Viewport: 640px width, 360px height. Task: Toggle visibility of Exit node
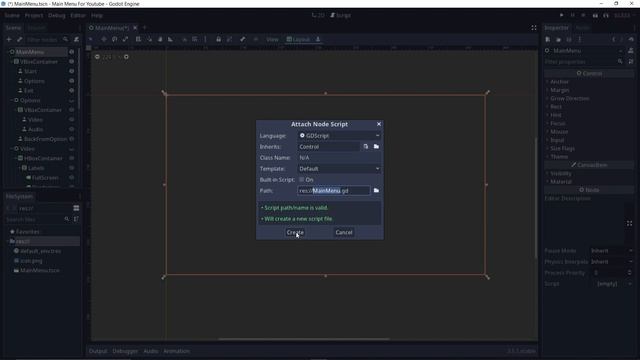71,91
